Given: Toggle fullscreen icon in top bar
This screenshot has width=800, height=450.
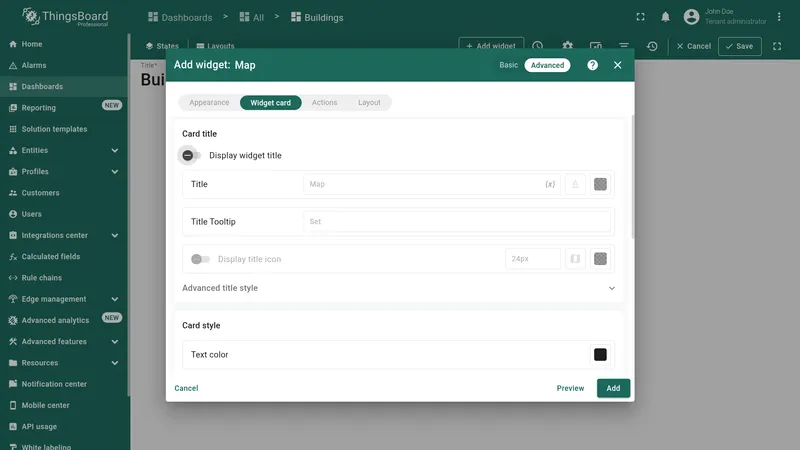Looking at the screenshot, I should pos(640,17).
